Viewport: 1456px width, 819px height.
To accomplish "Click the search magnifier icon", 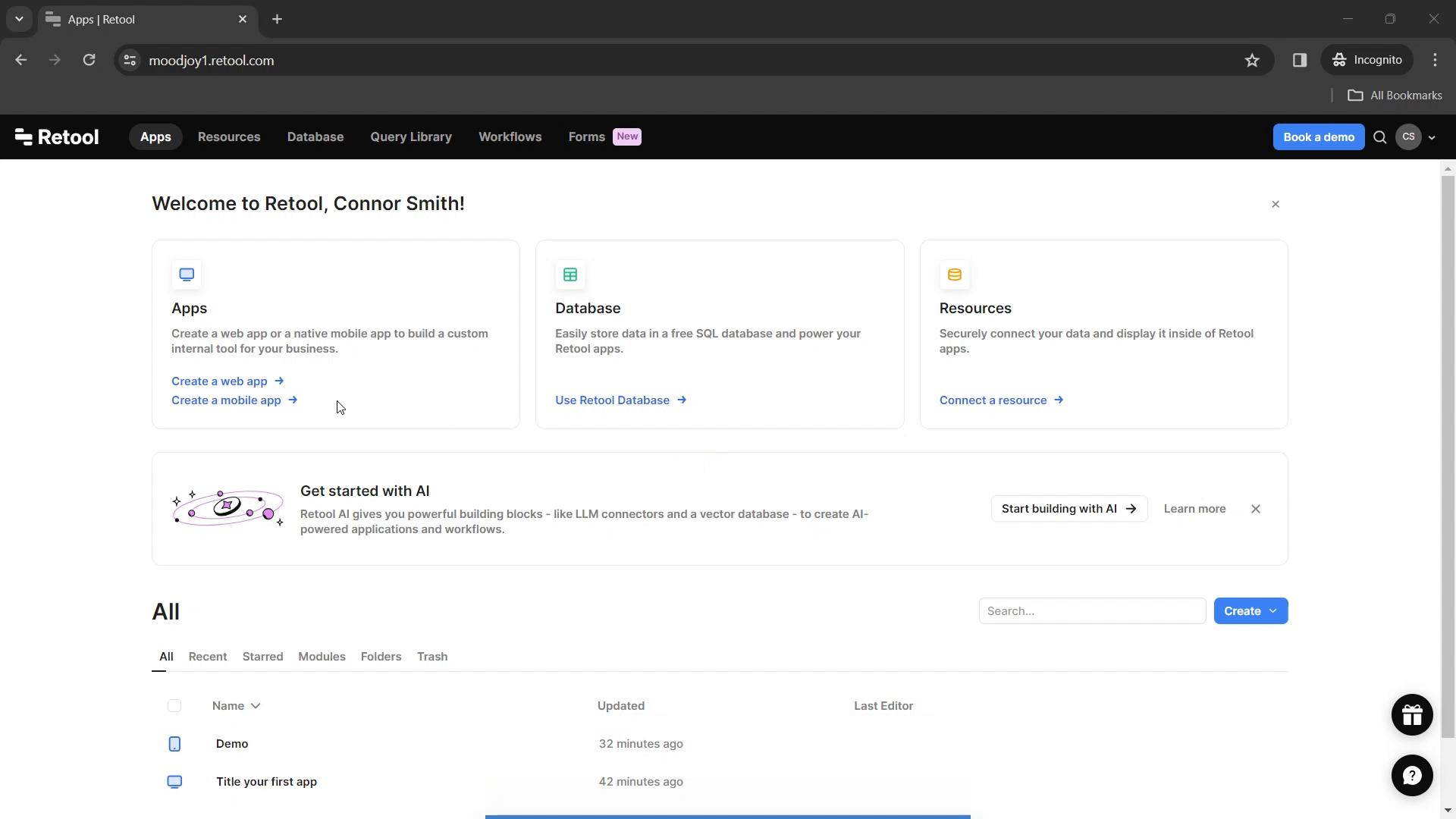I will 1380,136.
